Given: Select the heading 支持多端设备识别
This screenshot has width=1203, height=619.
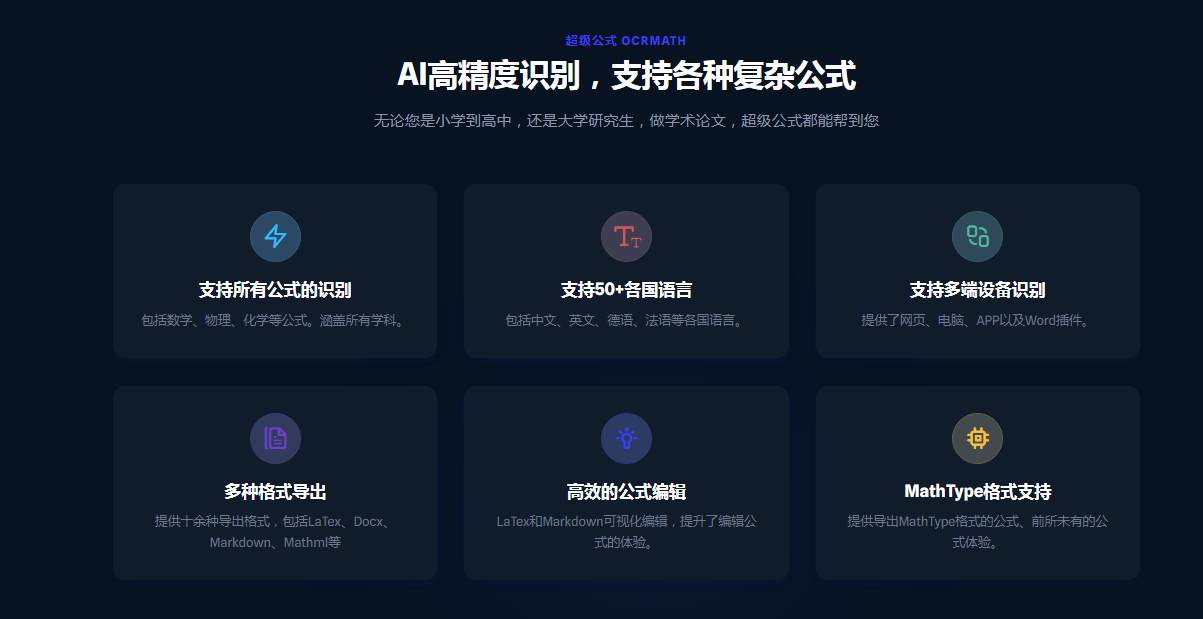Looking at the screenshot, I should 977,290.
